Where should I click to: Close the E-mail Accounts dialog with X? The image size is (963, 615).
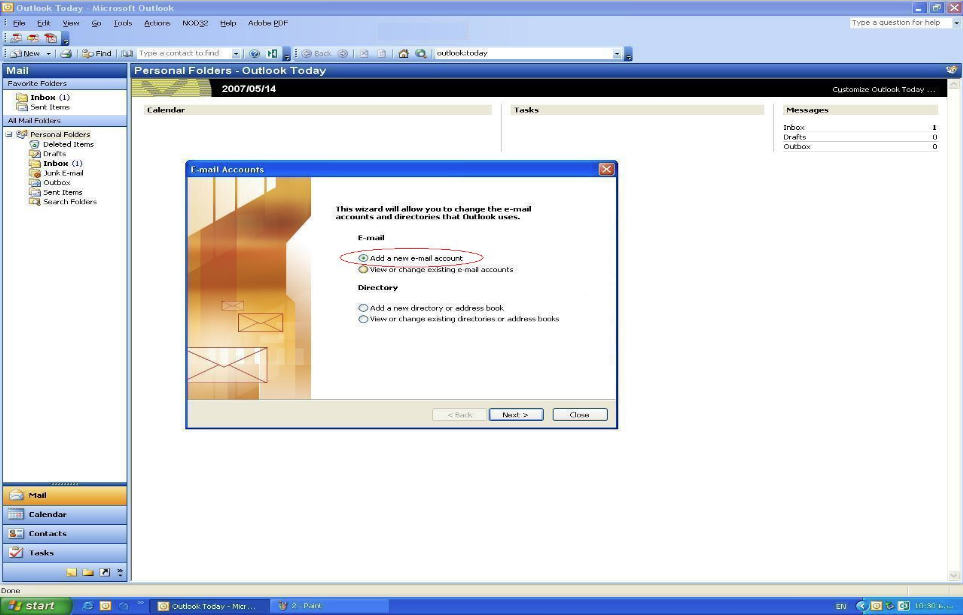click(x=606, y=169)
